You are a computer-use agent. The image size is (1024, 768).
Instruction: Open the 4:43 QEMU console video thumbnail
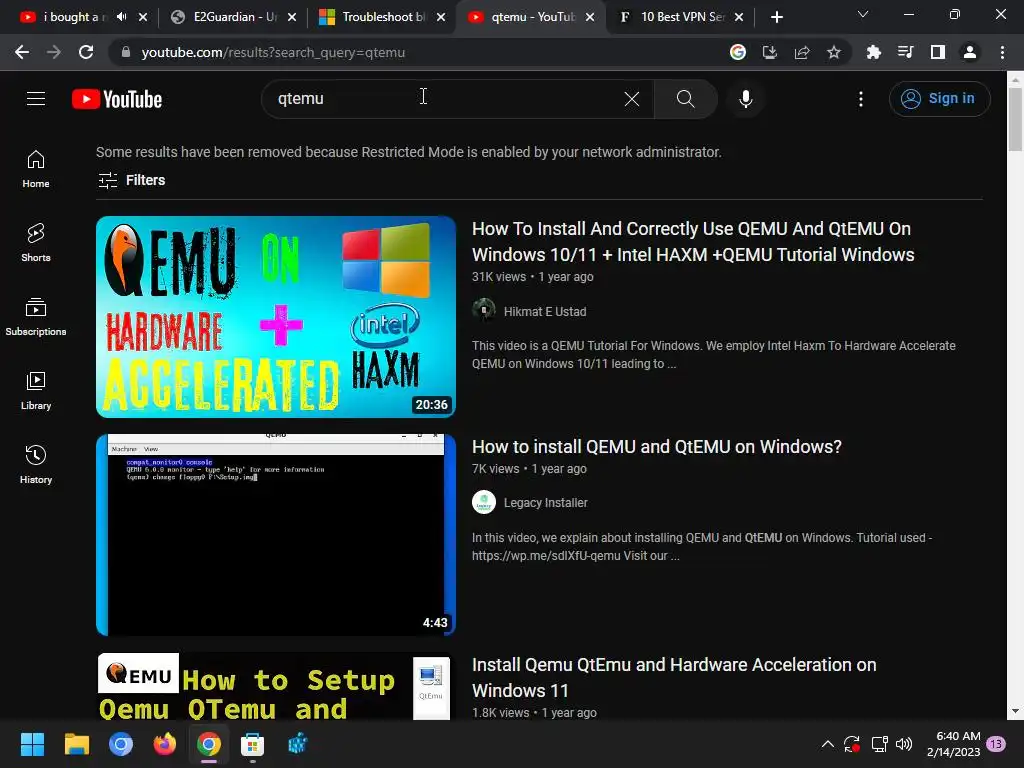click(276, 535)
